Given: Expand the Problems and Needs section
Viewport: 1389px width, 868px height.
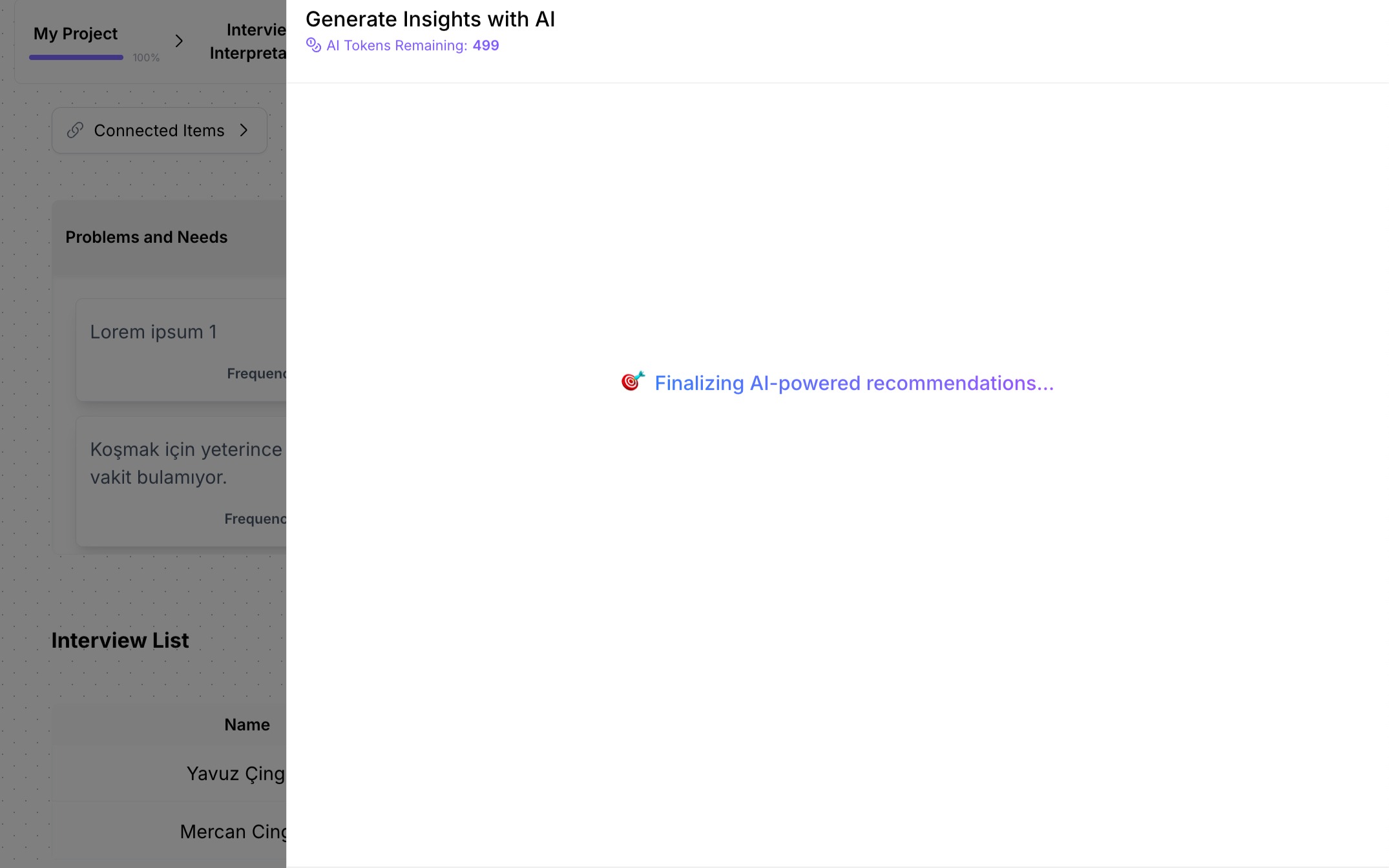Looking at the screenshot, I should pos(147,237).
